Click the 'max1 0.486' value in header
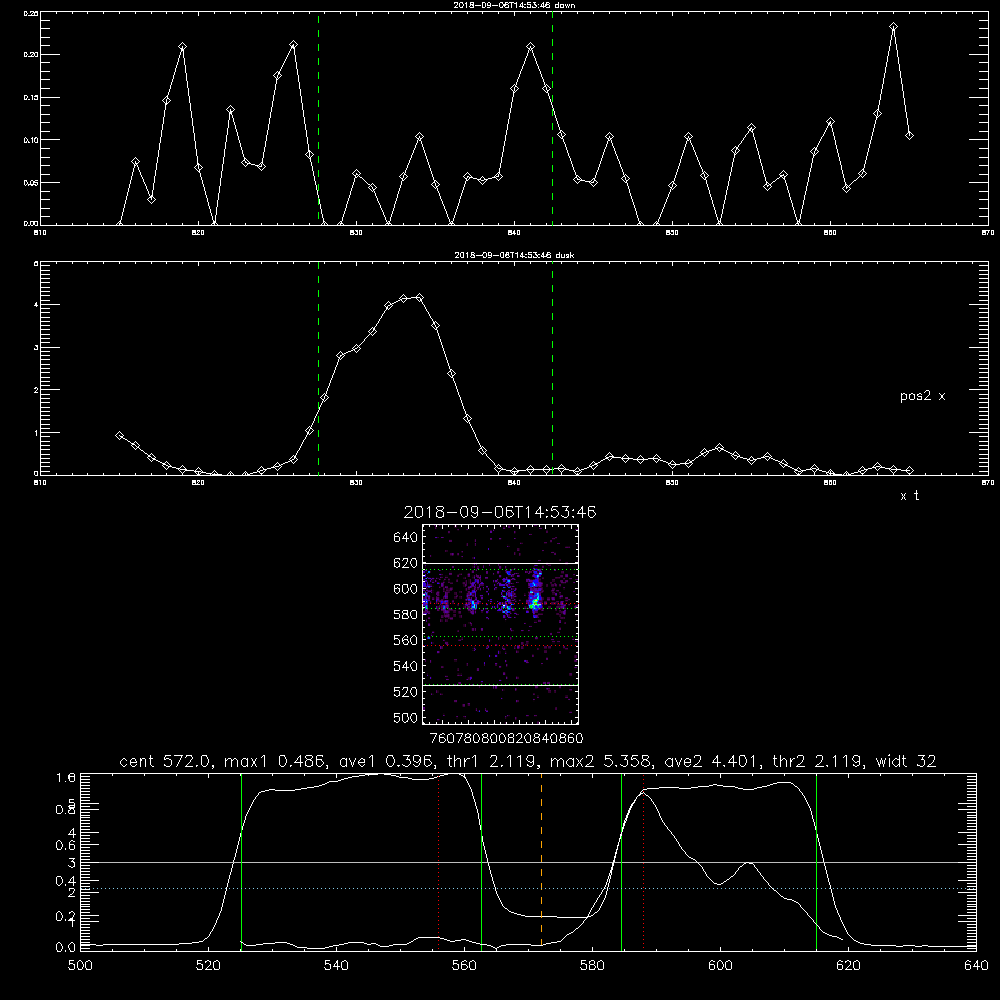Screen dimensions: 1000x1000 click(x=275, y=761)
